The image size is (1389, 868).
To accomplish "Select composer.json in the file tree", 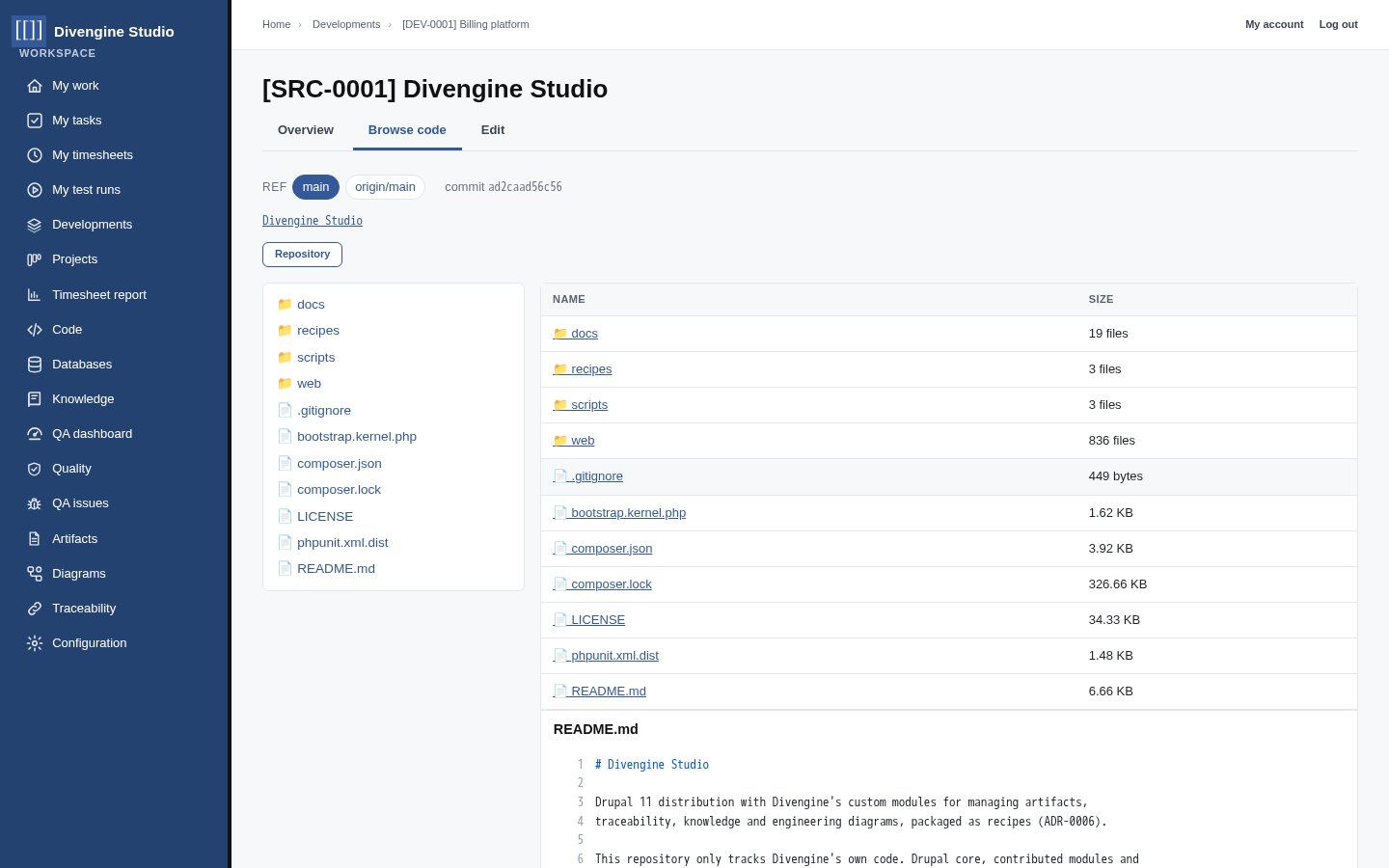I will [x=330, y=464].
